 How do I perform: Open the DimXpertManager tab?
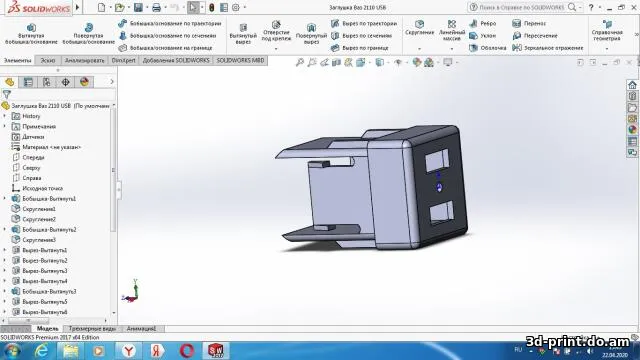[x=66, y=82]
